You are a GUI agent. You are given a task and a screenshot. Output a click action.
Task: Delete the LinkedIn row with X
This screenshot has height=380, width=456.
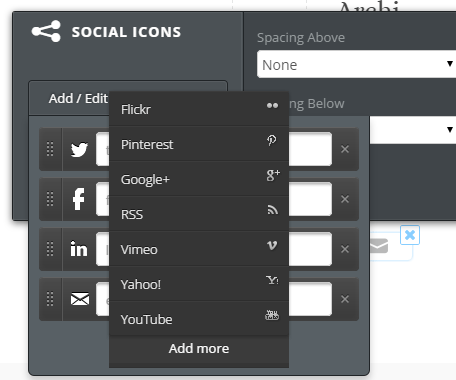[345, 249]
